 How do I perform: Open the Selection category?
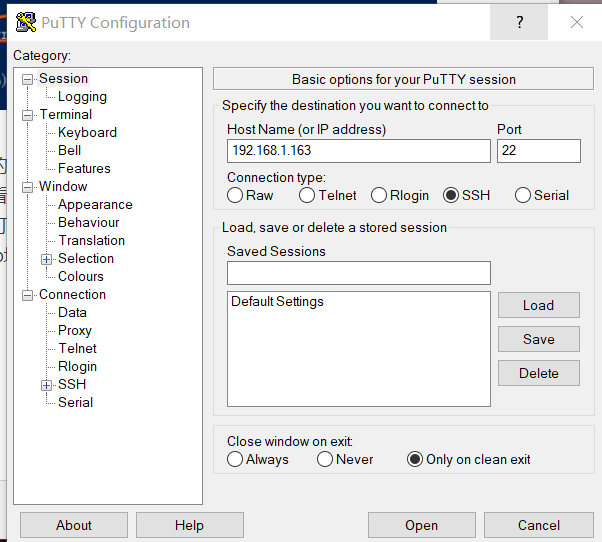(86, 258)
